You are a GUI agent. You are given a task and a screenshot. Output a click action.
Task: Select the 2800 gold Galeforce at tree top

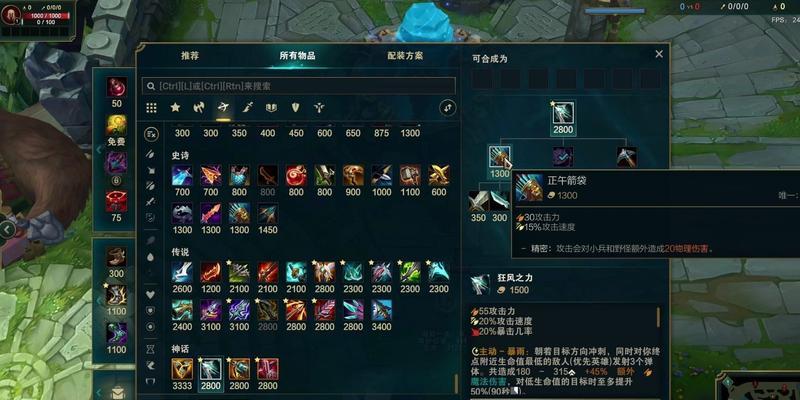pos(563,112)
